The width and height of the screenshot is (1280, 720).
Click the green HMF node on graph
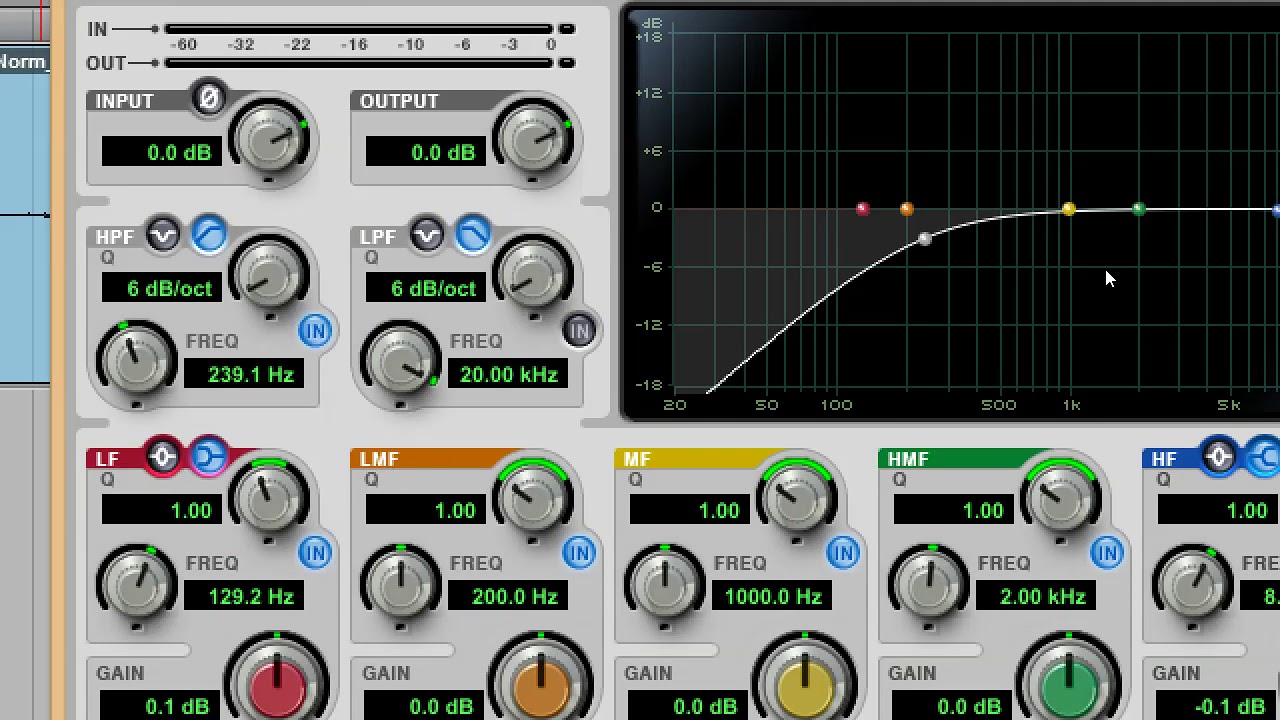(x=1138, y=209)
